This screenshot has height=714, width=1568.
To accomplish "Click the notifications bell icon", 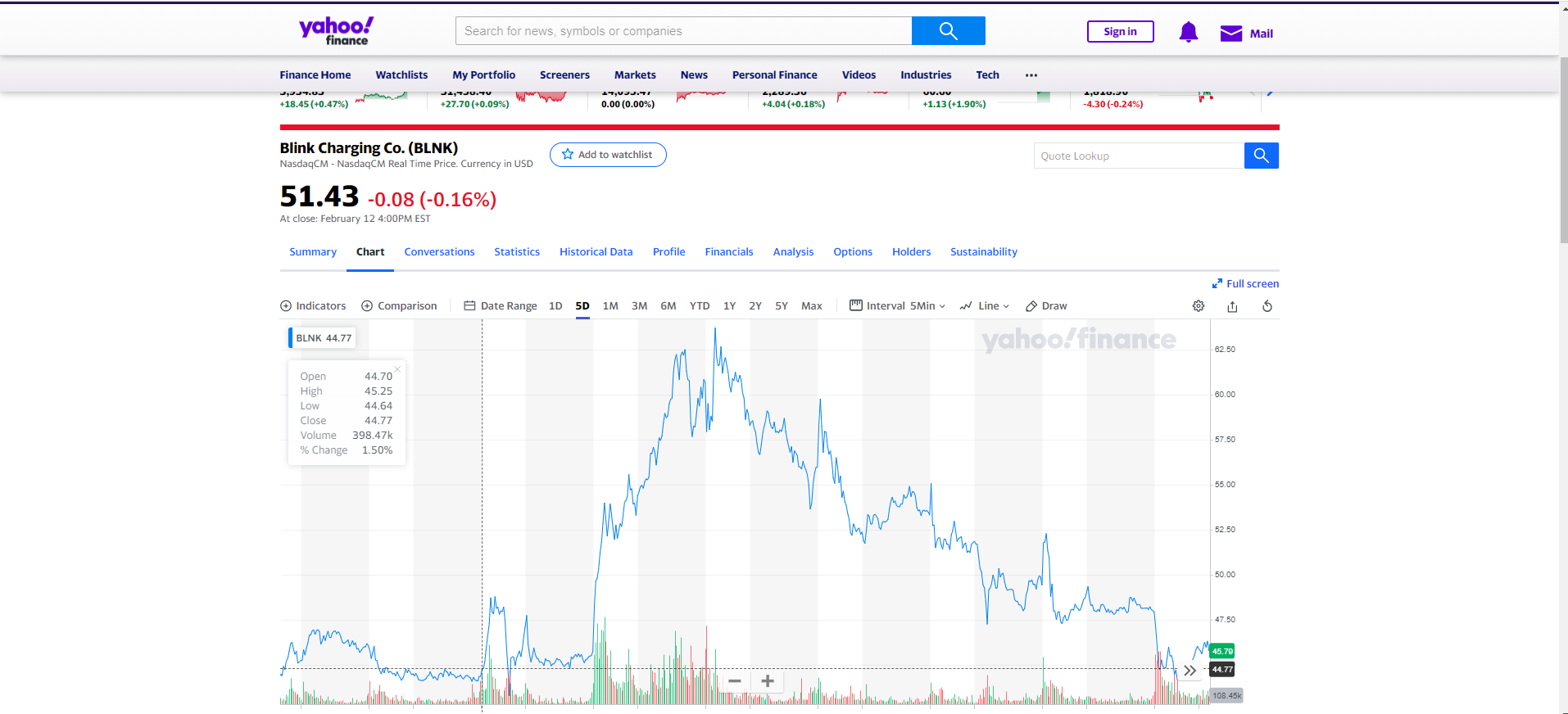I will (1188, 32).
